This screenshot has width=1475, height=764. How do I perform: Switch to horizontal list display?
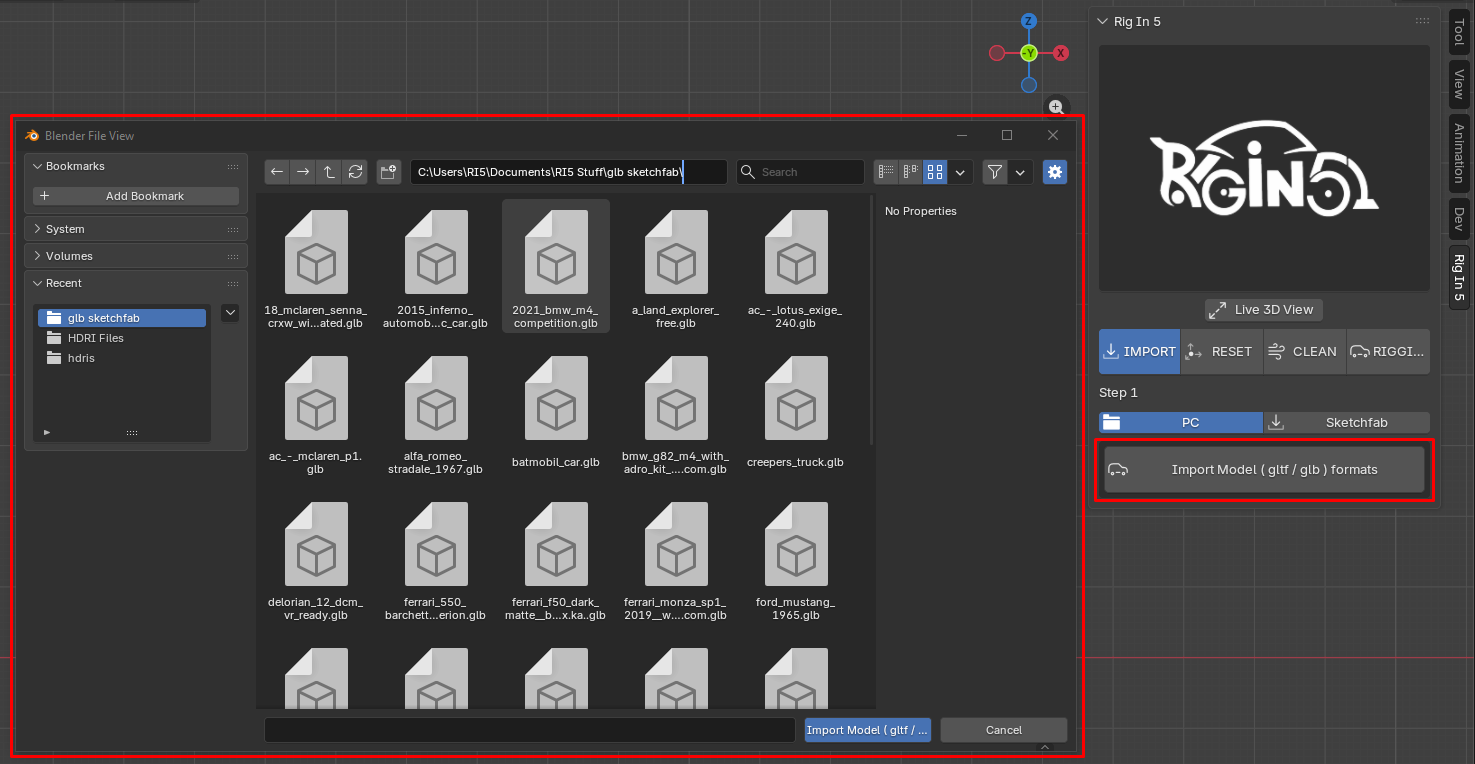(x=910, y=172)
